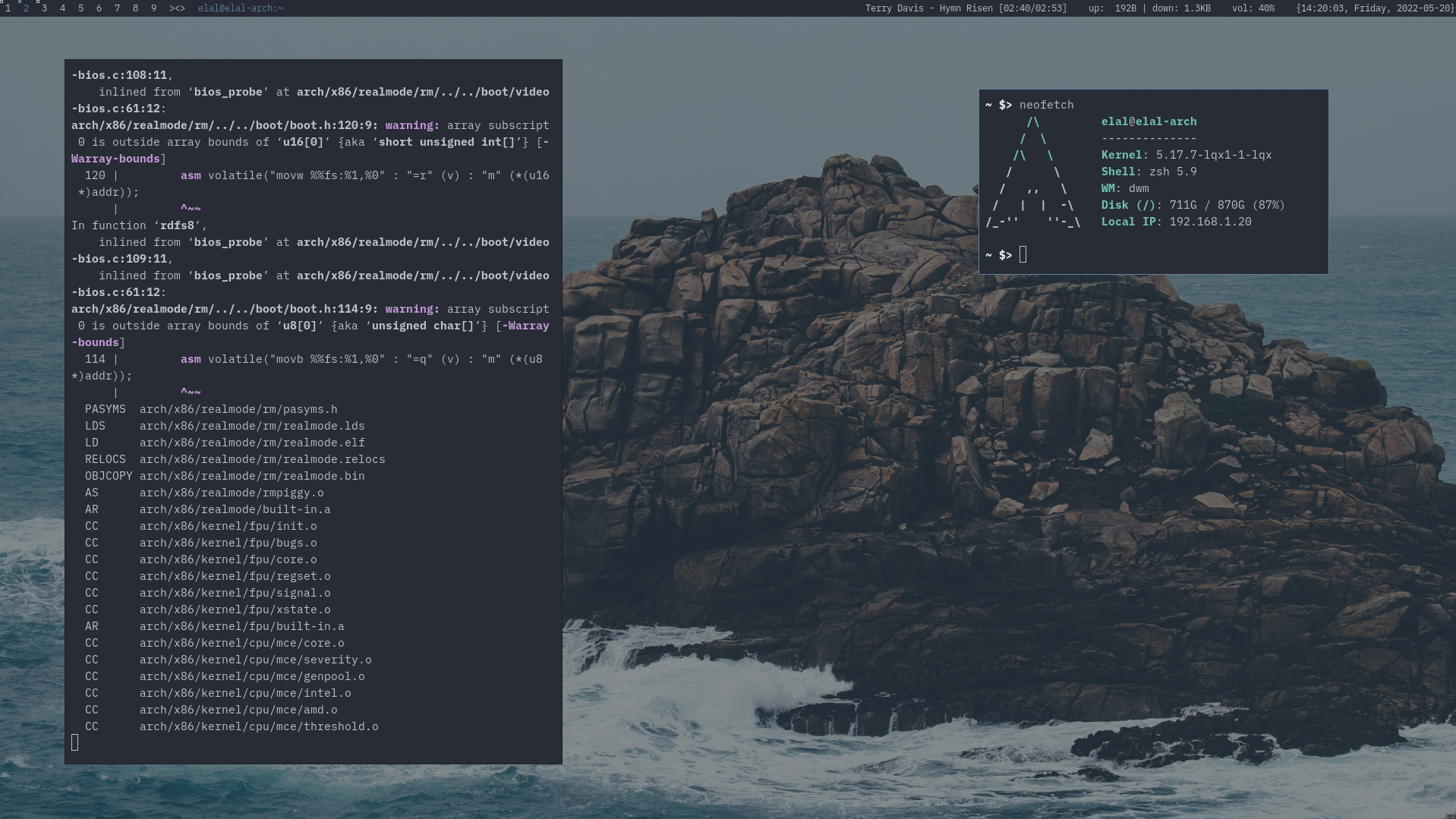Image resolution: width=1456 pixels, height=819 pixels.
Task: Click the CC mce/amd.o line
Action: [211, 710]
